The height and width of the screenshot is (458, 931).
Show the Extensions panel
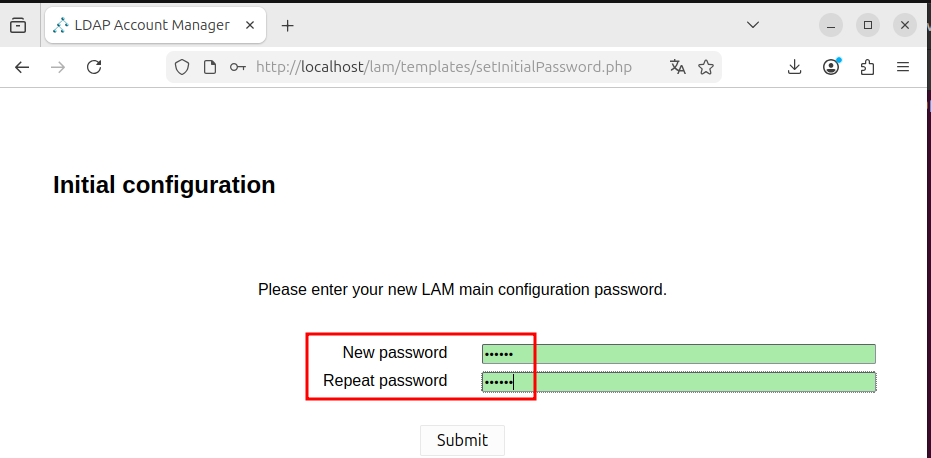click(x=867, y=67)
